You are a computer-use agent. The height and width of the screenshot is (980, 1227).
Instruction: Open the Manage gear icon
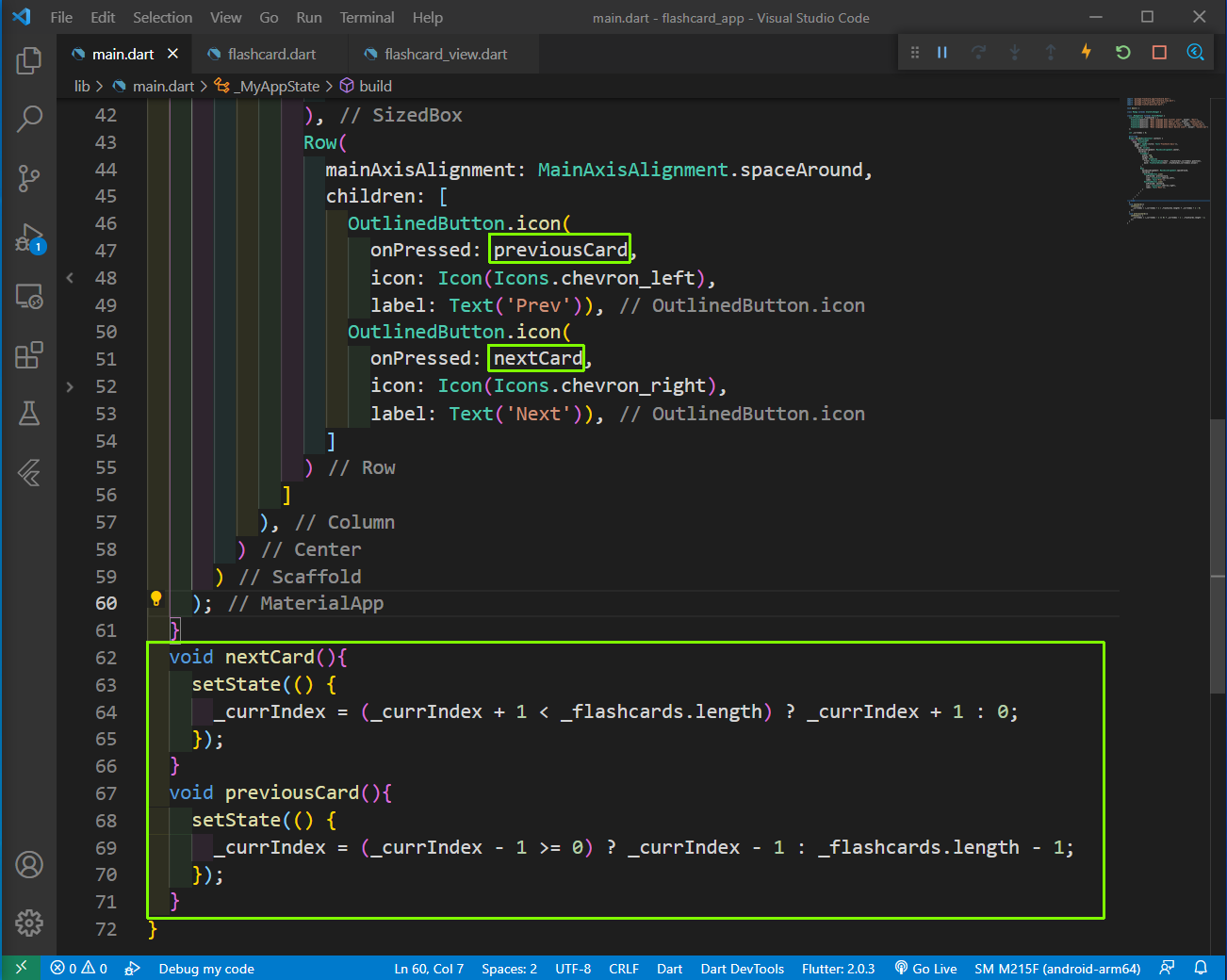click(29, 923)
